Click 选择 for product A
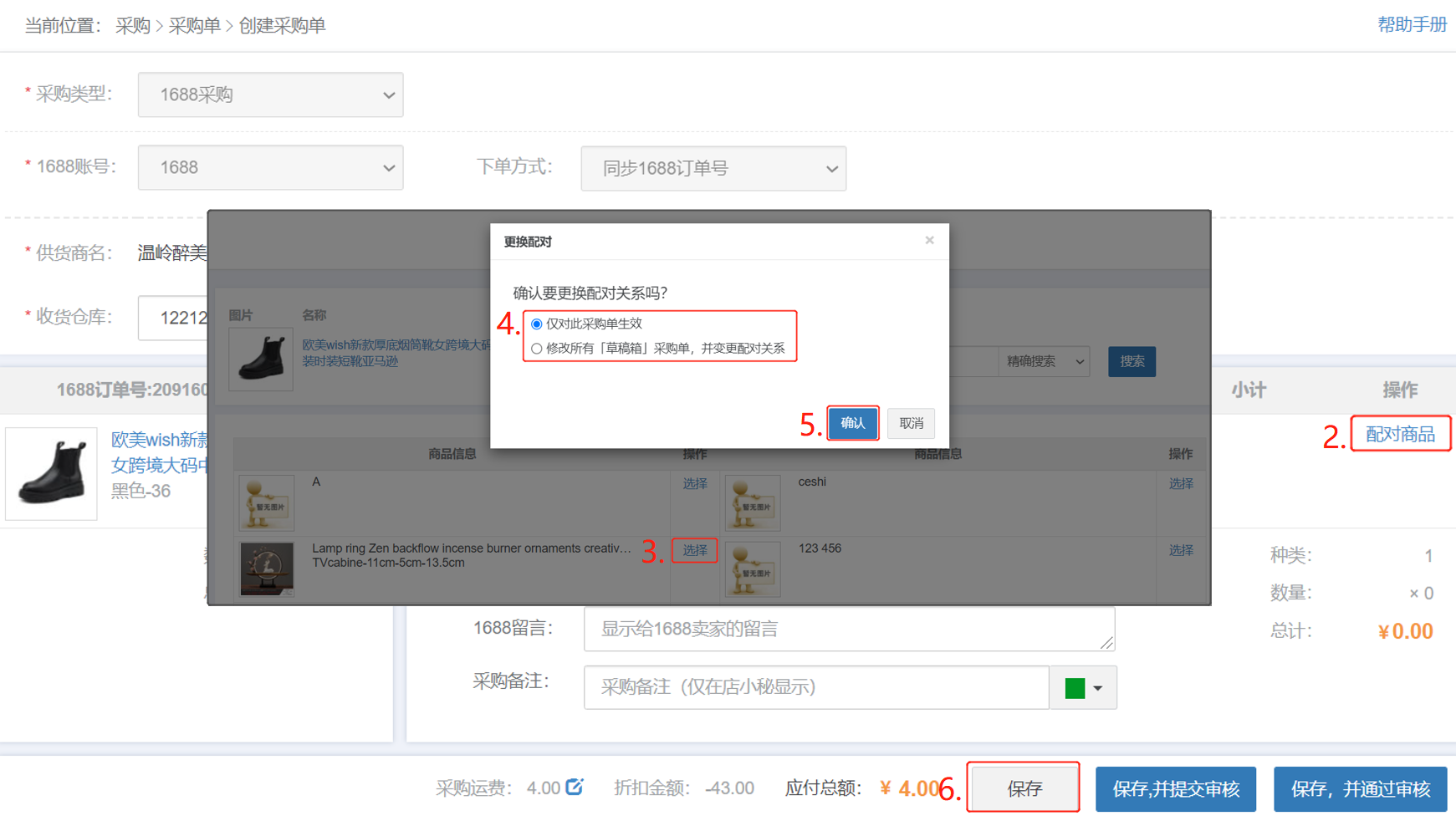 point(694,483)
